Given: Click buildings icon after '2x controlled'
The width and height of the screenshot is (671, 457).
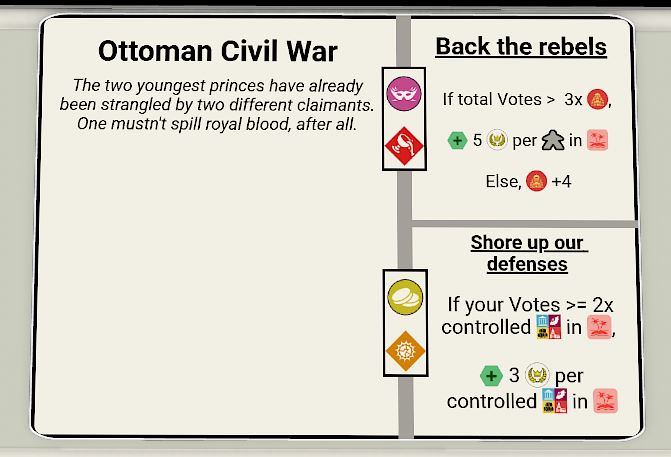Looking at the screenshot, I should tap(550, 327).
